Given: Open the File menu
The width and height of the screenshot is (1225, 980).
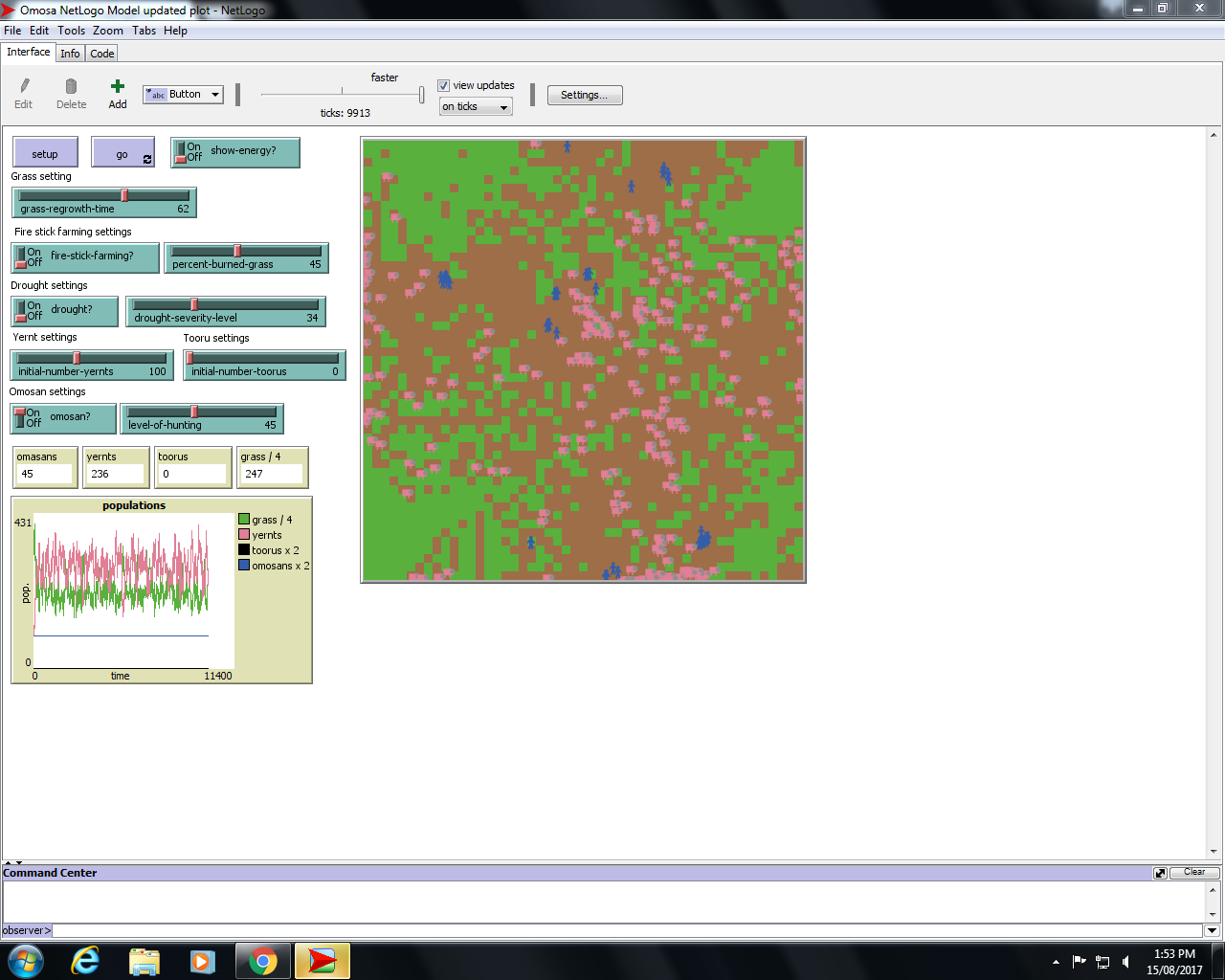Looking at the screenshot, I should (x=12, y=31).
